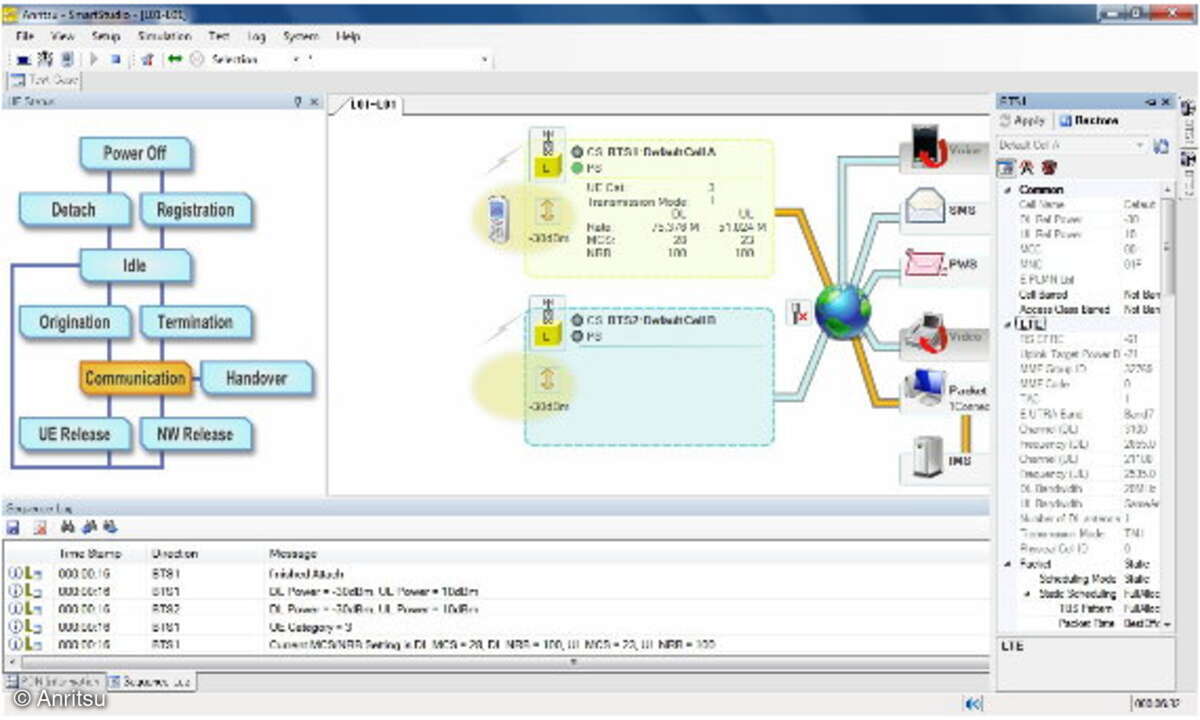This screenshot has height=720, width=1200.
Task: Open the Default Cell A dropdown
Action: pos(1072,145)
